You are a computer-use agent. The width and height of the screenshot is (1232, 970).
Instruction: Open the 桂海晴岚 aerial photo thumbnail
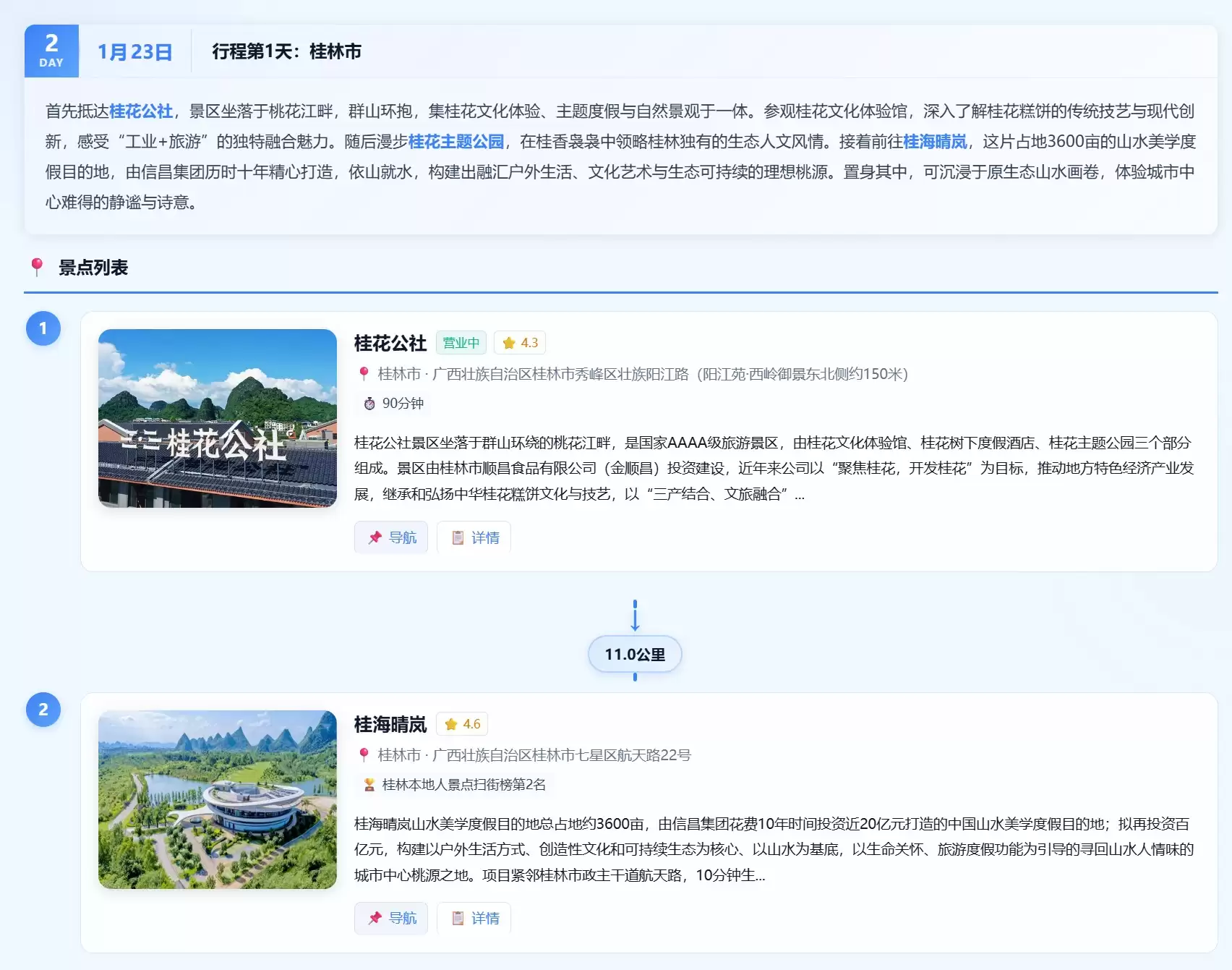point(218,799)
